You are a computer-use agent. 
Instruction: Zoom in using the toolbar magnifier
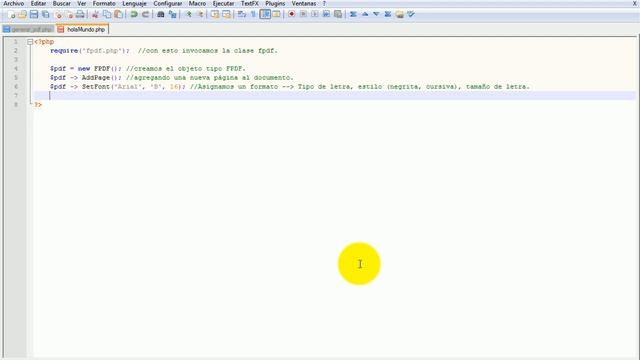(188, 15)
